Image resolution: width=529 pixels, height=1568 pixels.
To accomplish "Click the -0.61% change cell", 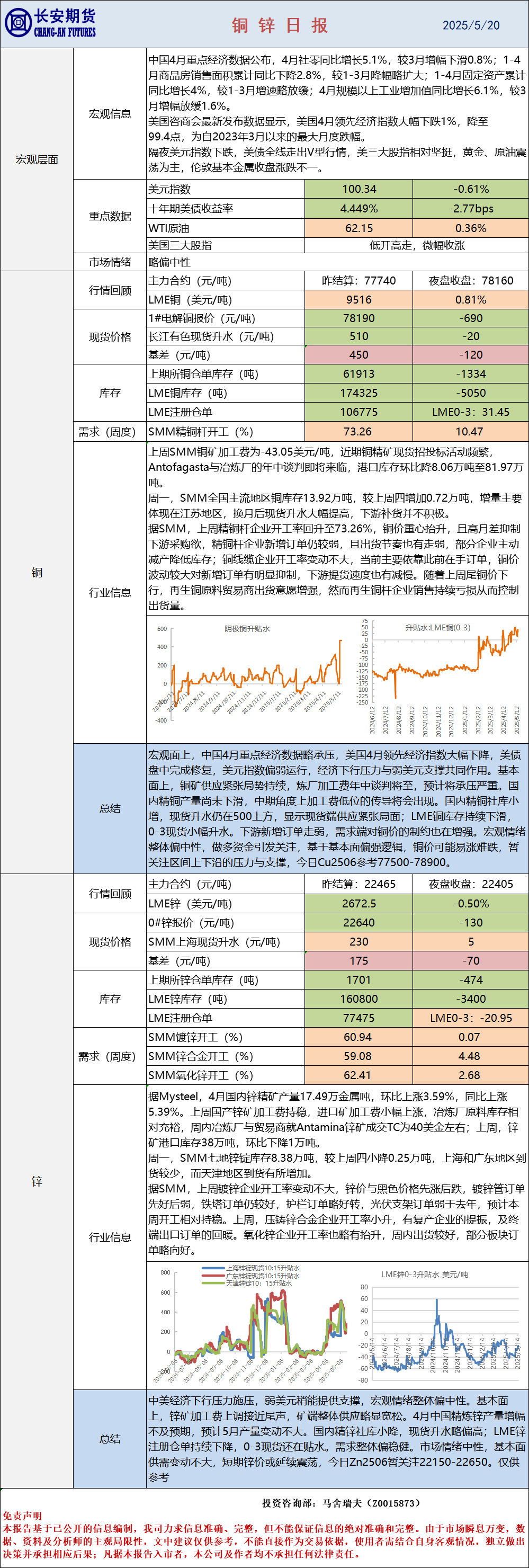I will pos(471,189).
